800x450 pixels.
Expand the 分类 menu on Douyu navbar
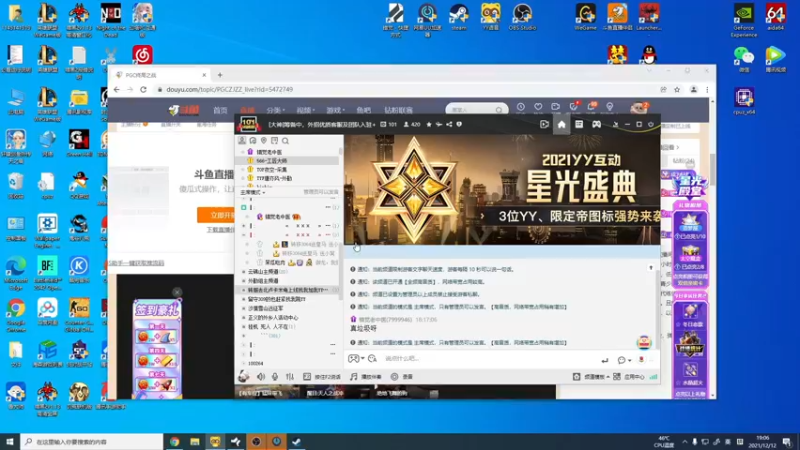(x=276, y=110)
